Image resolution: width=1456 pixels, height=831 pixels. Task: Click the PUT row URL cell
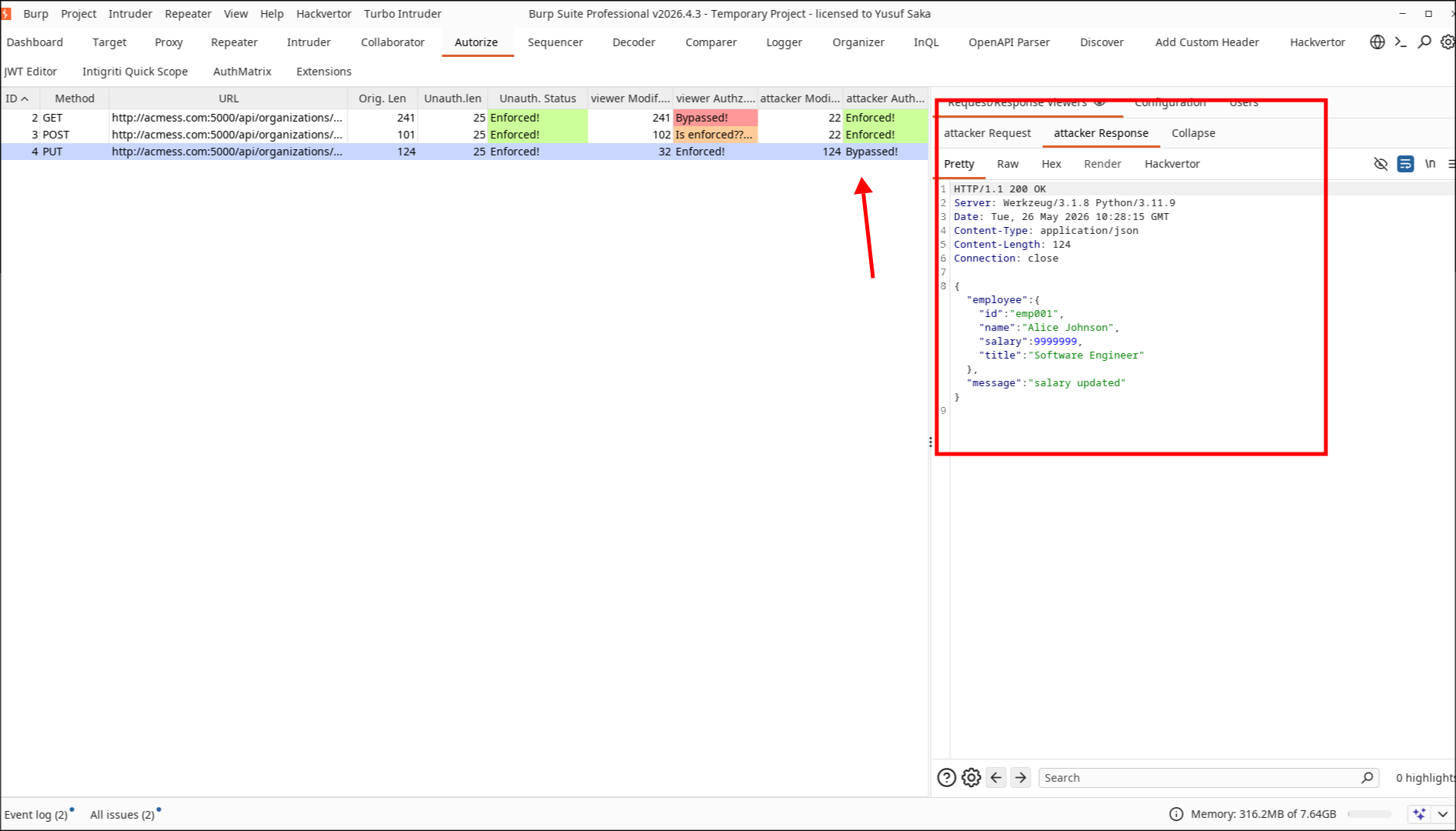(x=228, y=152)
